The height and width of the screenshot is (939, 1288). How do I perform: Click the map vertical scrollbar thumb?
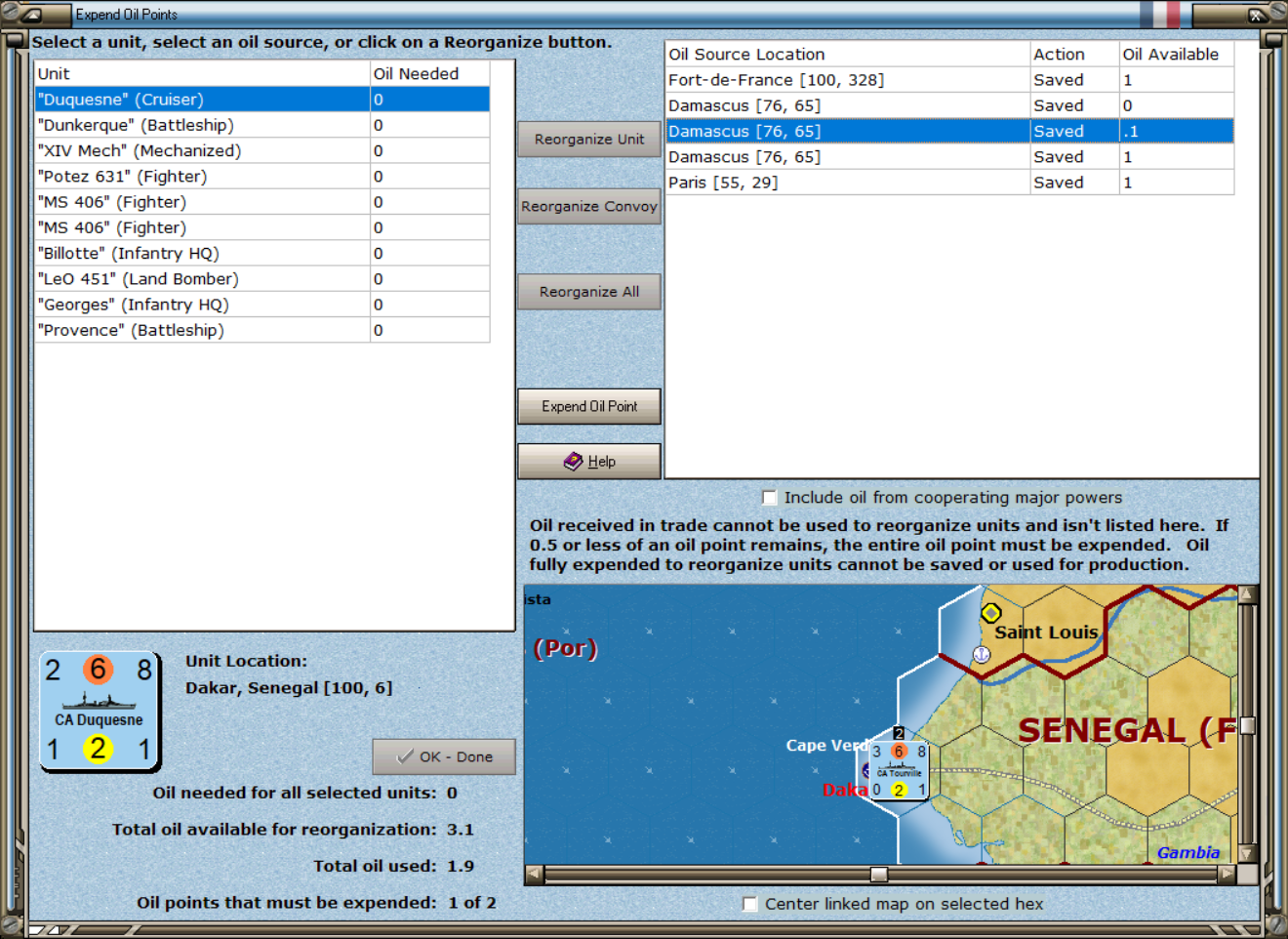(1246, 725)
